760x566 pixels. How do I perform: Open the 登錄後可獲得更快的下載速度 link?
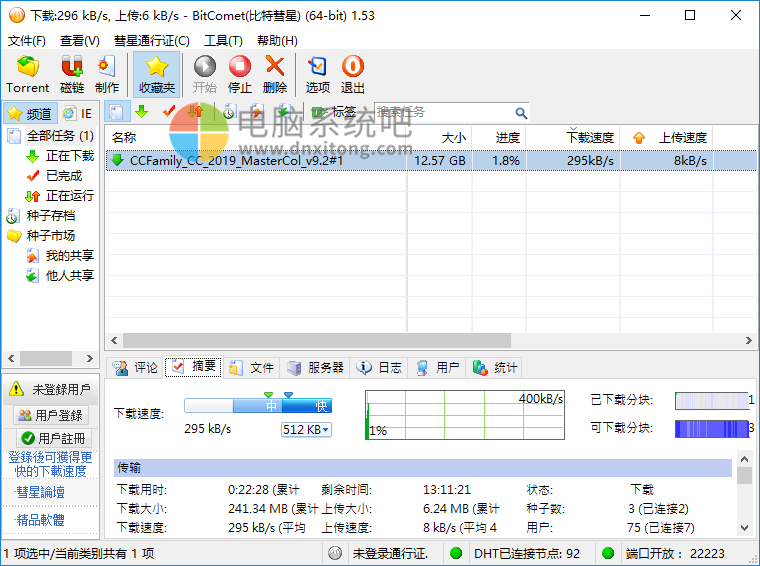[50, 464]
